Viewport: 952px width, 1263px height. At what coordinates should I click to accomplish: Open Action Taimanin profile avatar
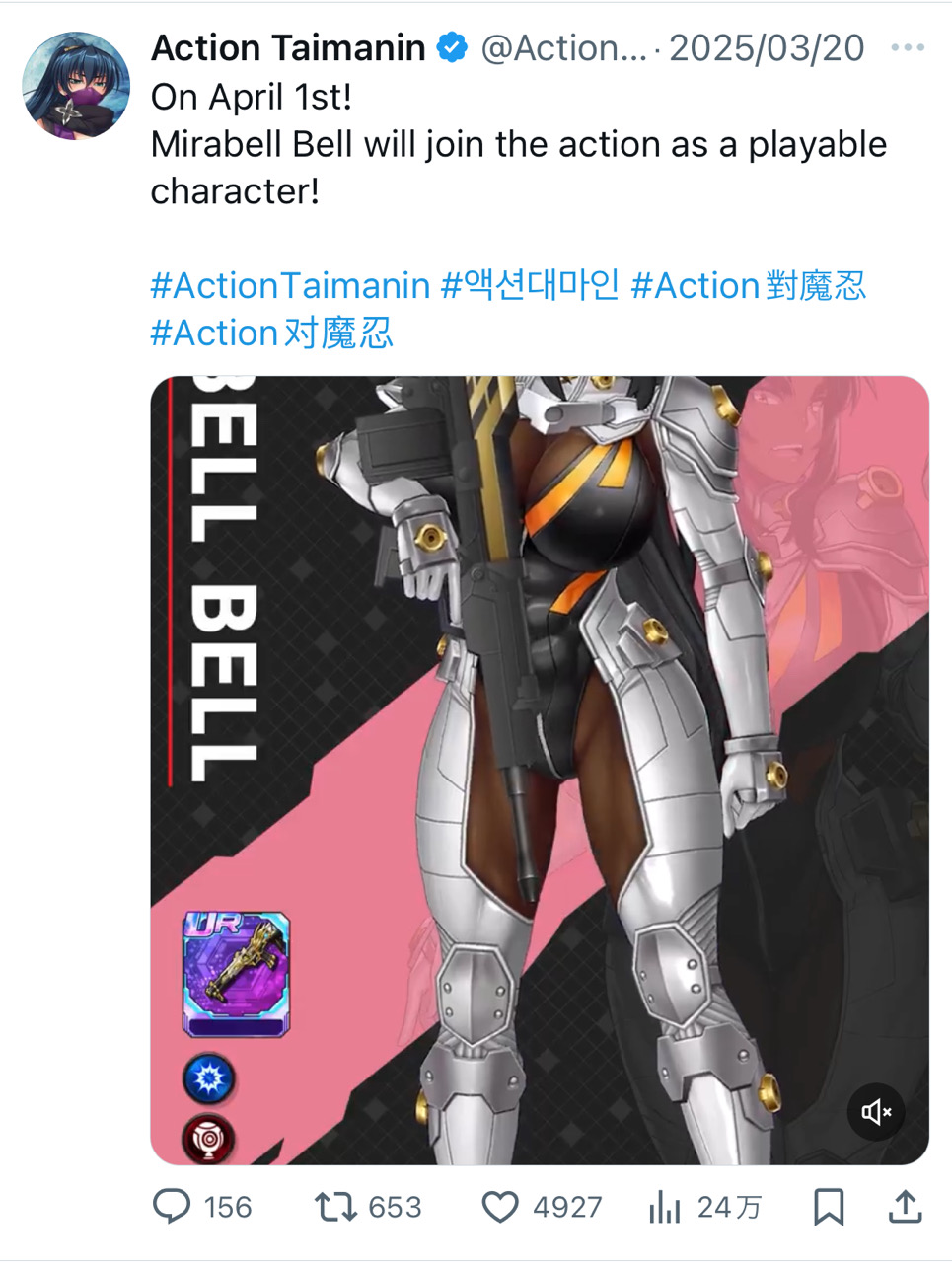[x=76, y=86]
